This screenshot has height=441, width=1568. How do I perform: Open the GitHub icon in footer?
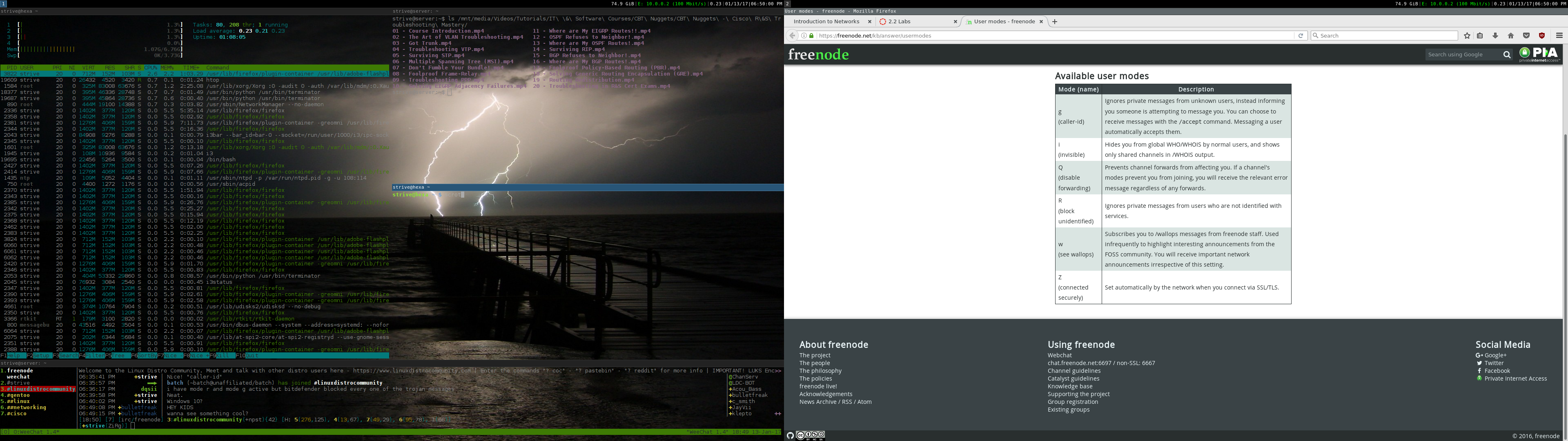pos(790,436)
